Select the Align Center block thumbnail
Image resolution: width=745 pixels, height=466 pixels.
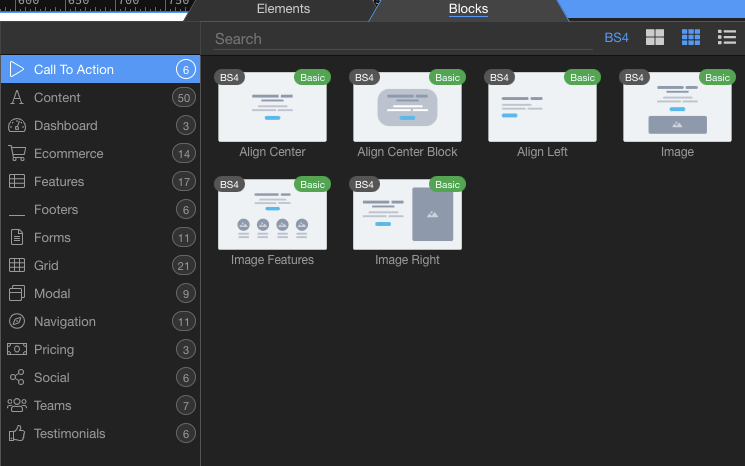click(272, 108)
